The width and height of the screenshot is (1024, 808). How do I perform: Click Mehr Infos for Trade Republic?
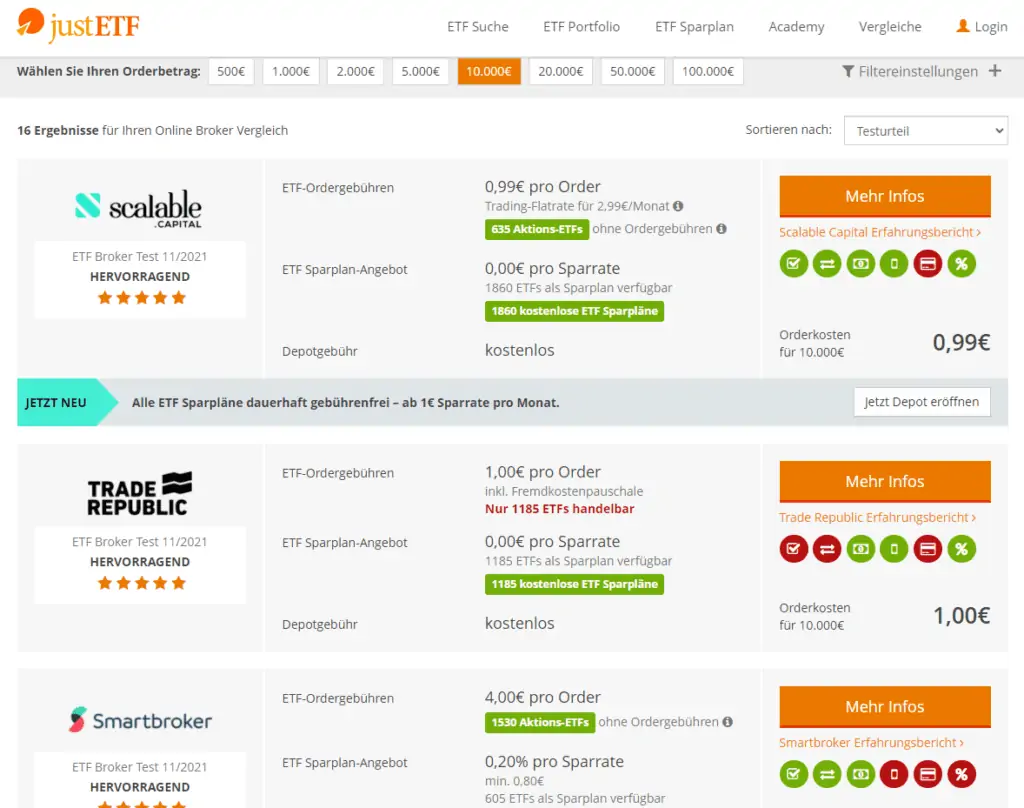coord(885,481)
